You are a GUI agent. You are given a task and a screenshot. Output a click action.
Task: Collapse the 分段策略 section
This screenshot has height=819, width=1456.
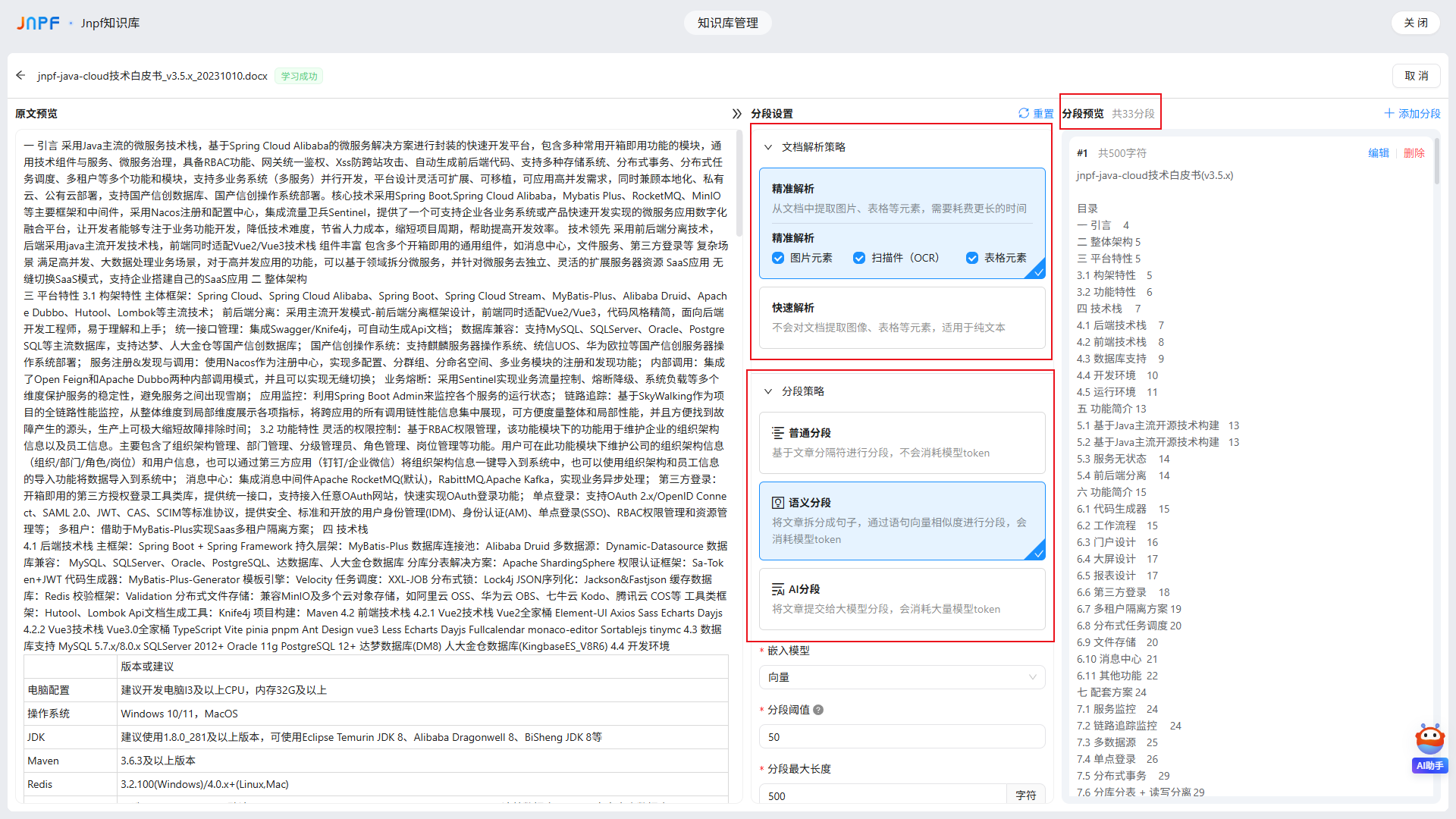(x=768, y=391)
